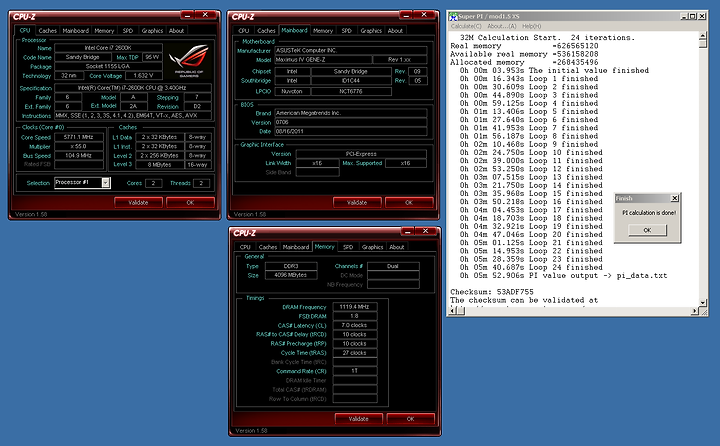Switch to Mainboard tab in the CPU window

tap(75, 31)
